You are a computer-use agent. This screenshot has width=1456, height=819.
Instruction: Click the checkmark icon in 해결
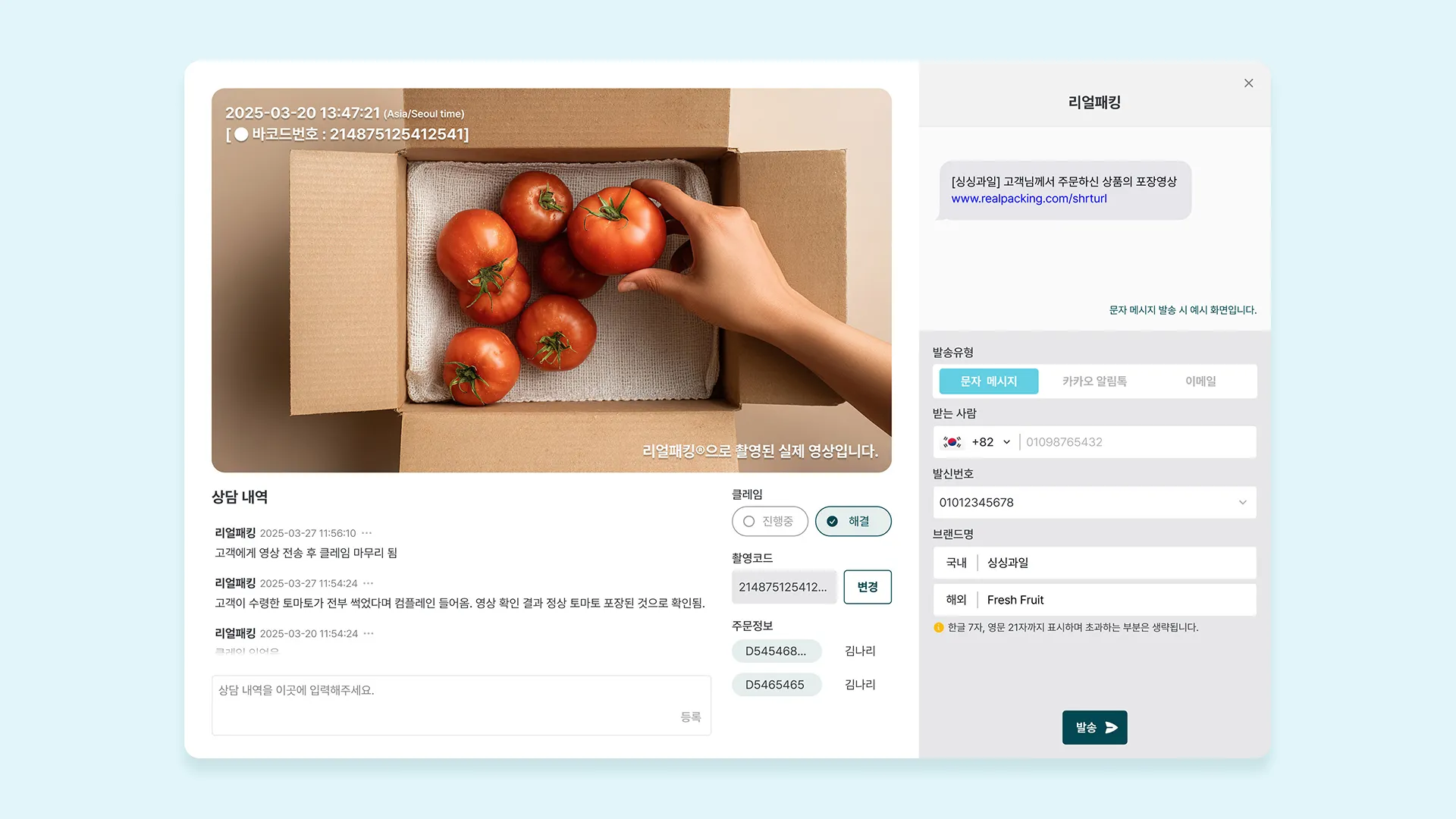[832, 521]
